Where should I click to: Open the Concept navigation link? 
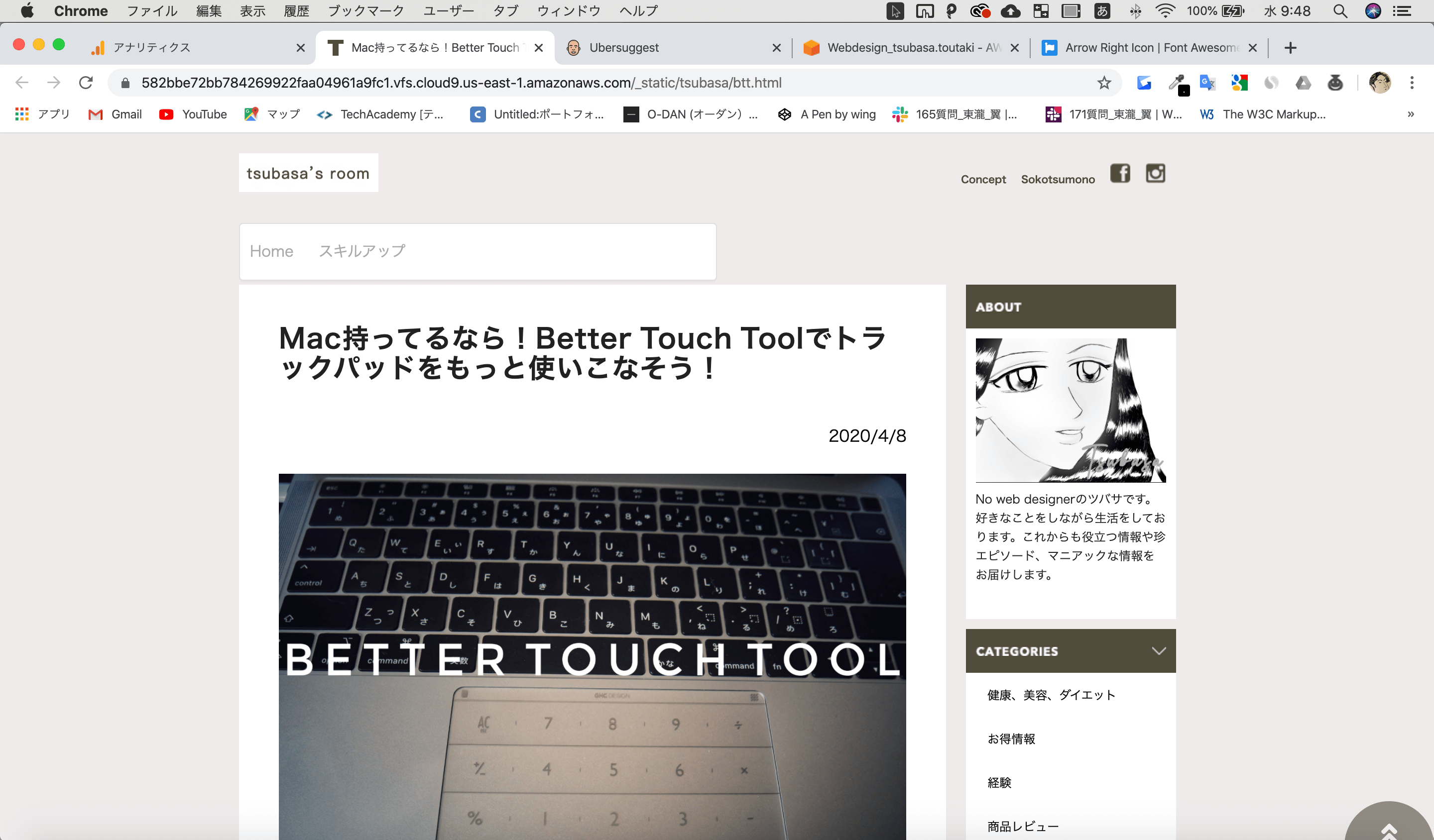983,180
